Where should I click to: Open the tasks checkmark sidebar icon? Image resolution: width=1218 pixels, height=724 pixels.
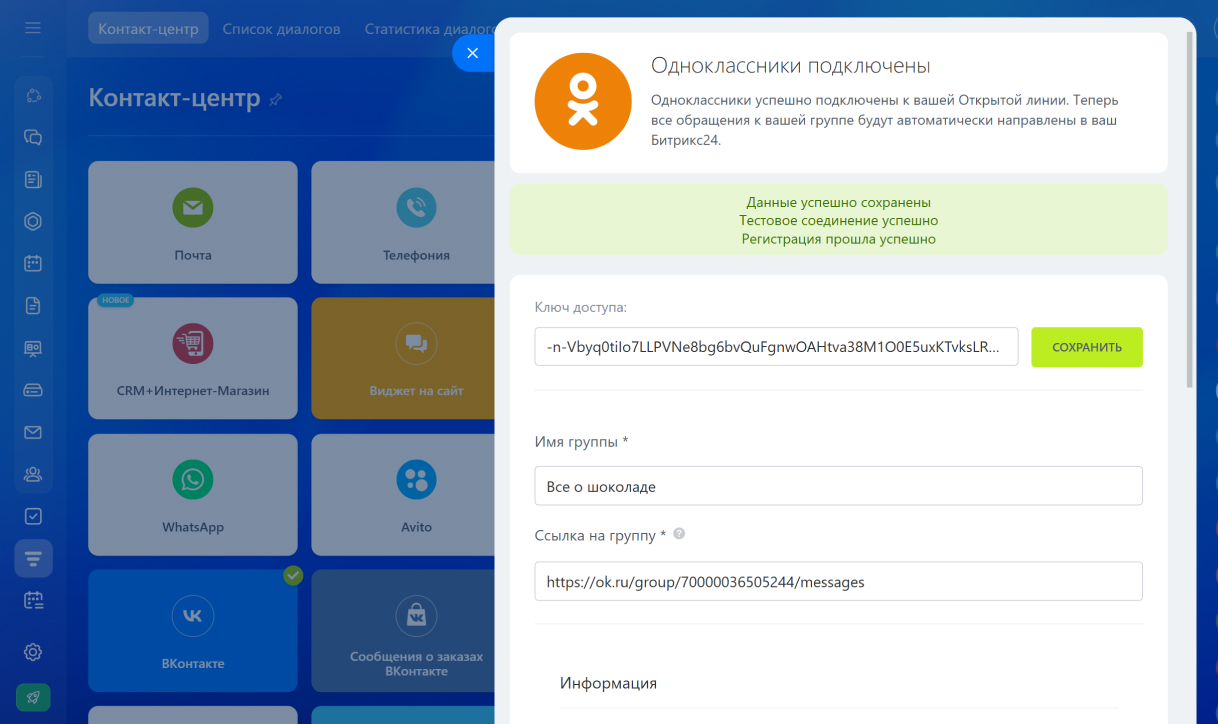[x=33, y=516]
